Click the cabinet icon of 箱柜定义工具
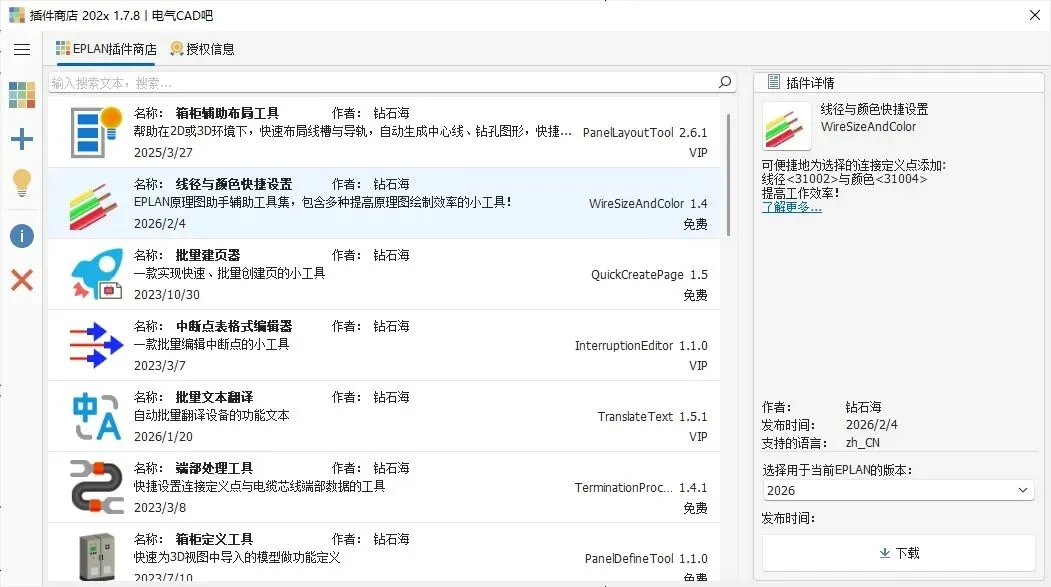1051x587 pixels. tap(97, 556)
